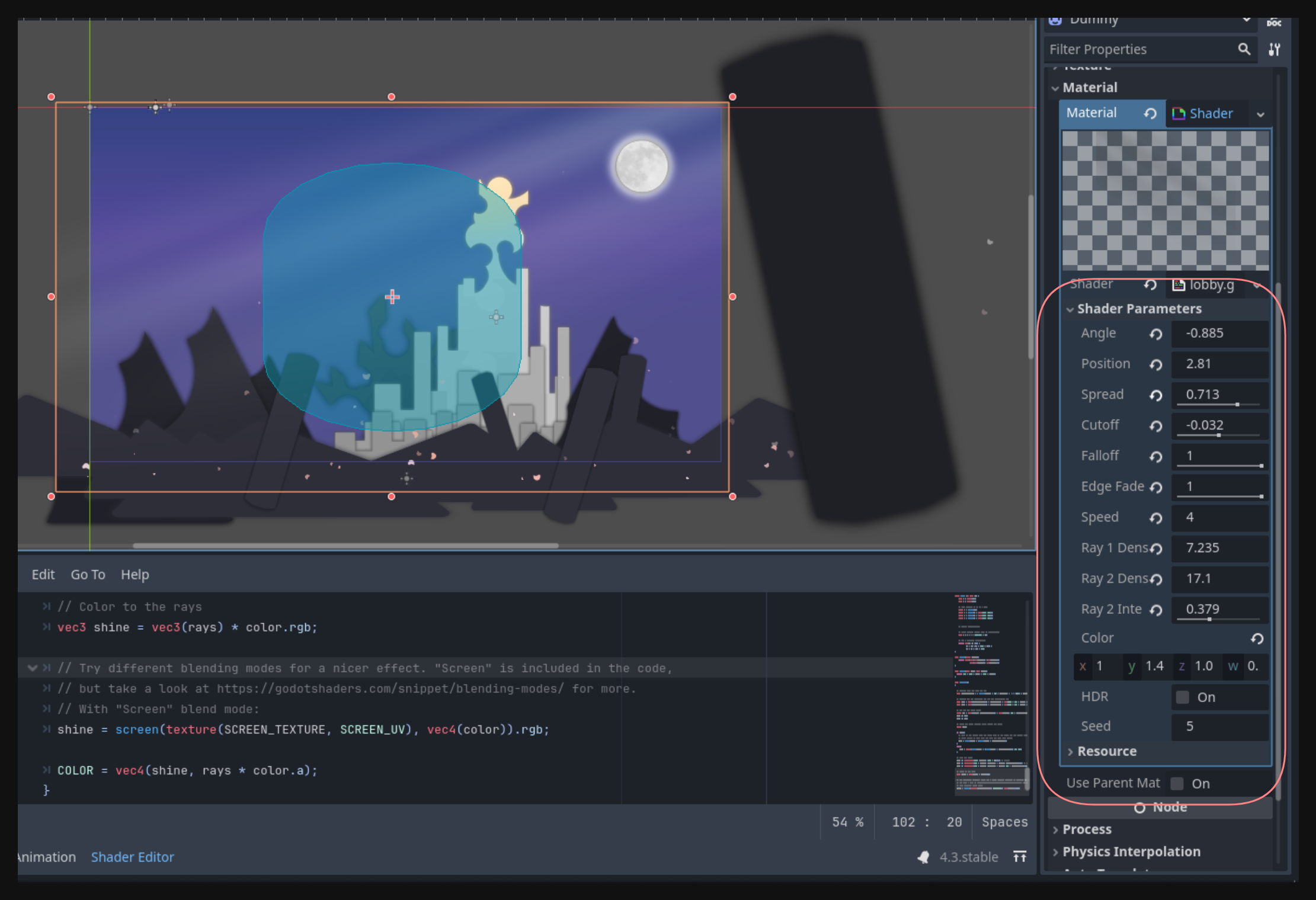Expand the Resource section
The width and height of the screenshot is (1316, 900).
click(x=1070, y=752)
